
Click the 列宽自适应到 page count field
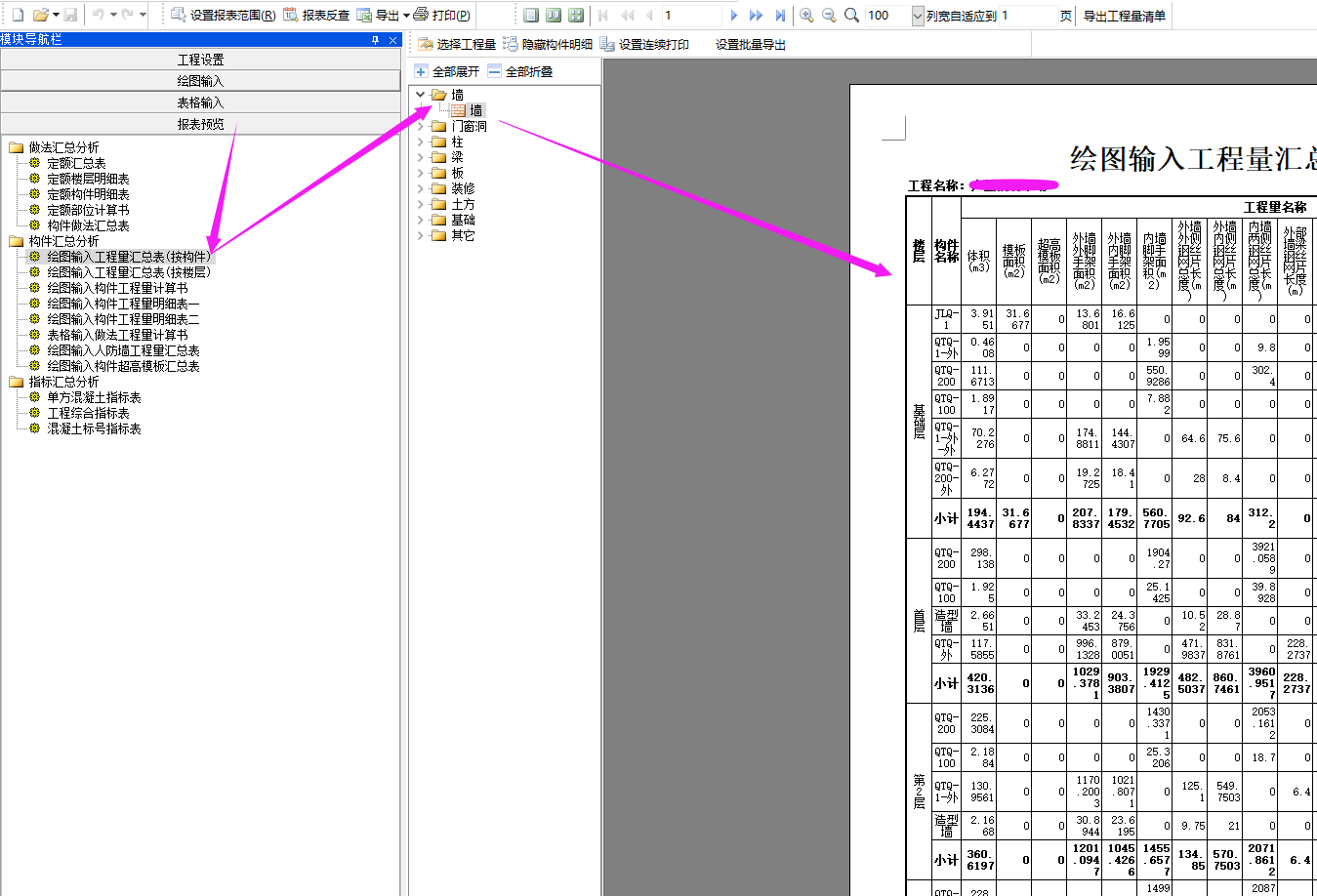1027,15
